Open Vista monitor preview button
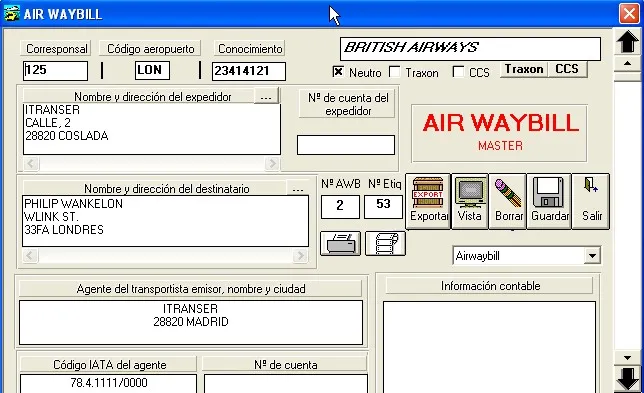This screenshot has height=393, width=644. [470, 201]
